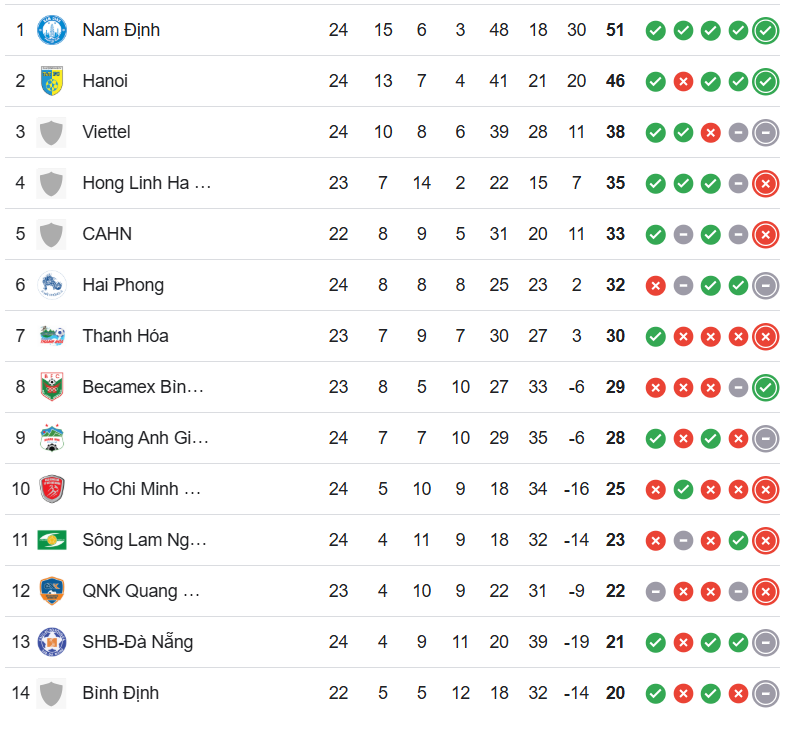
Task: Click Viettel's grey placeholder shield
Action: click(x=51, y=132)
